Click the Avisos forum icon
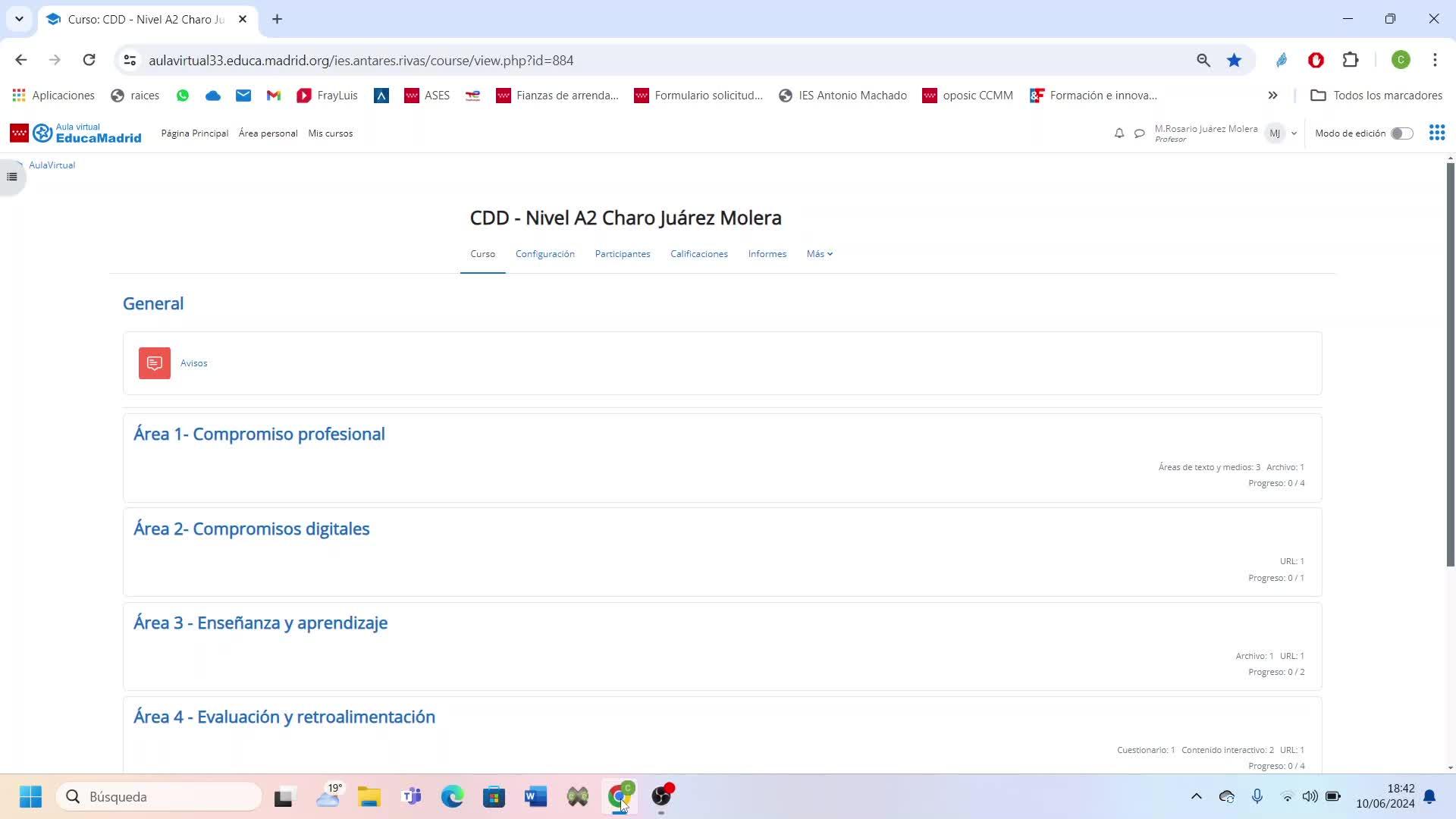The height and width of the screenshot is (819, 1456). (155, 363)
